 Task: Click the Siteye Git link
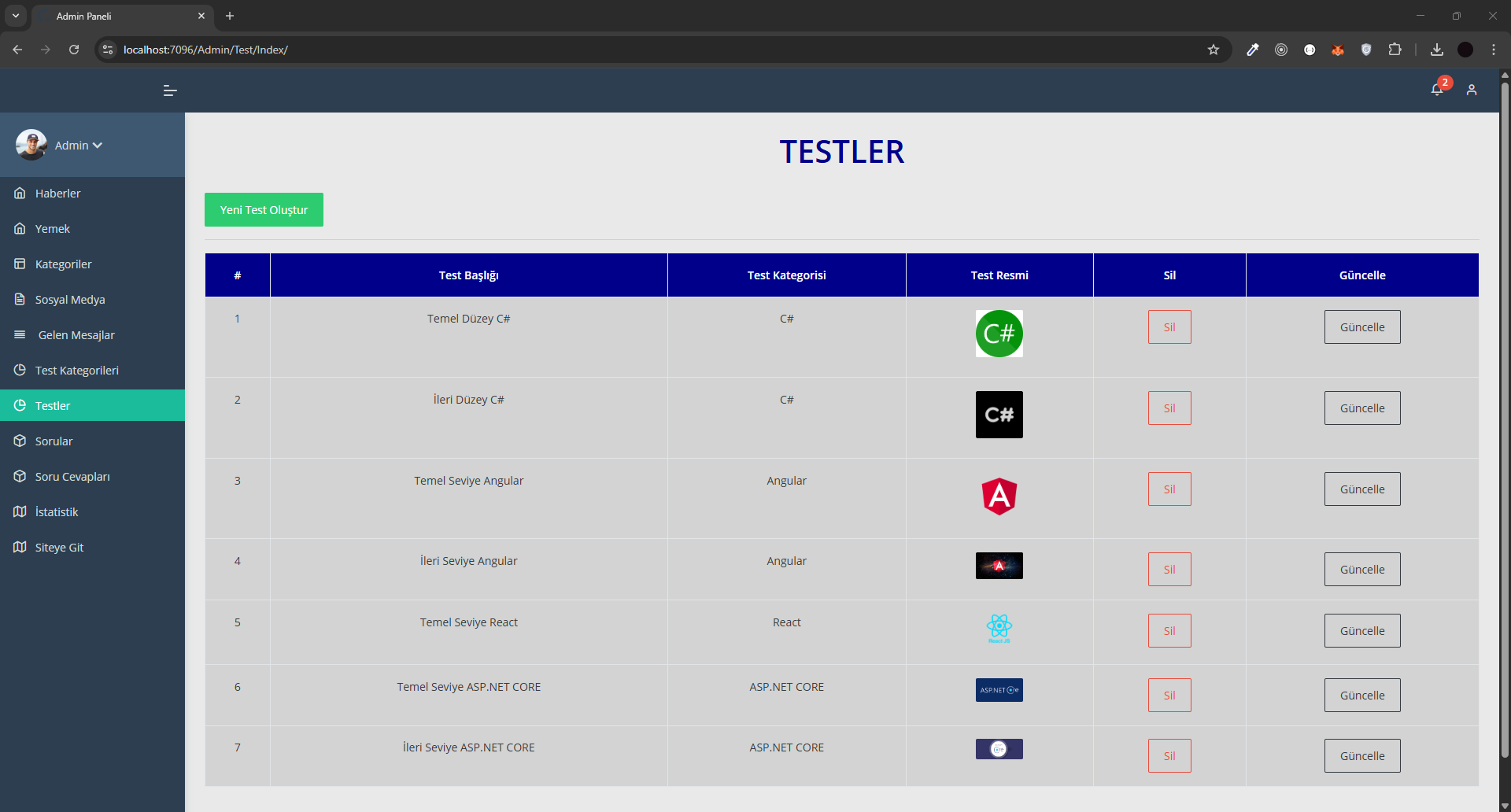pyautogui.click(x=92, y=547)
